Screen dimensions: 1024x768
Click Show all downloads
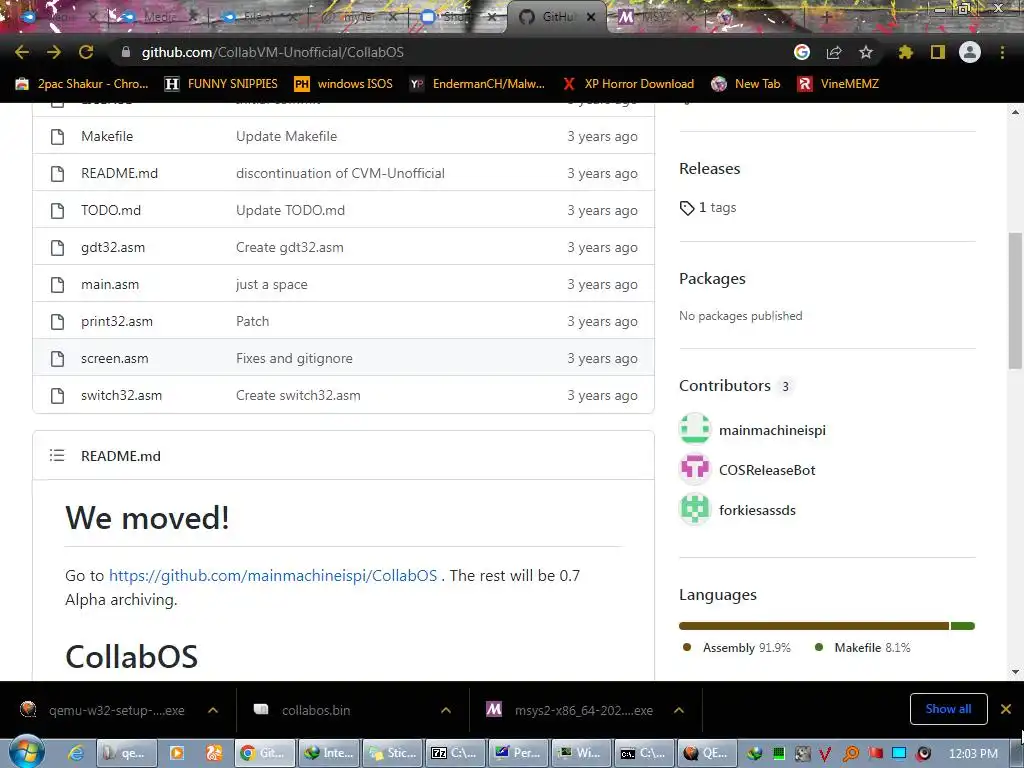948,709
